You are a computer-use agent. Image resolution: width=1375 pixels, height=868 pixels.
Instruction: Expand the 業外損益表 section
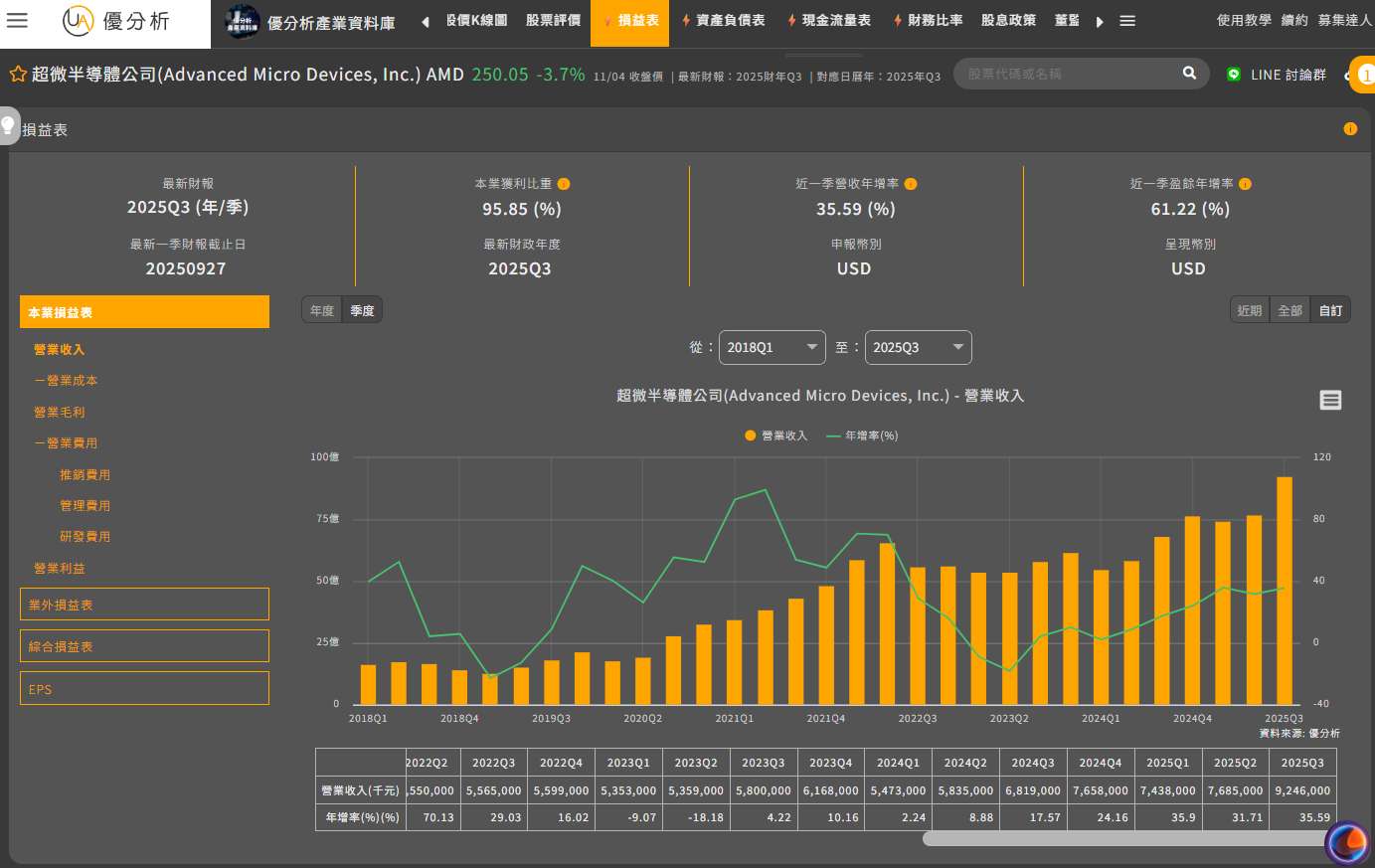[144, 605]
